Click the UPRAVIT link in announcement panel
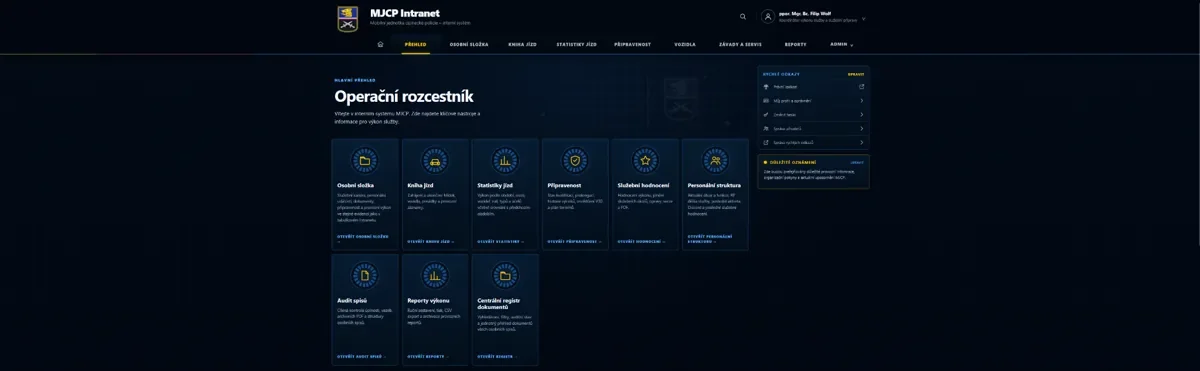 (857, 162)
